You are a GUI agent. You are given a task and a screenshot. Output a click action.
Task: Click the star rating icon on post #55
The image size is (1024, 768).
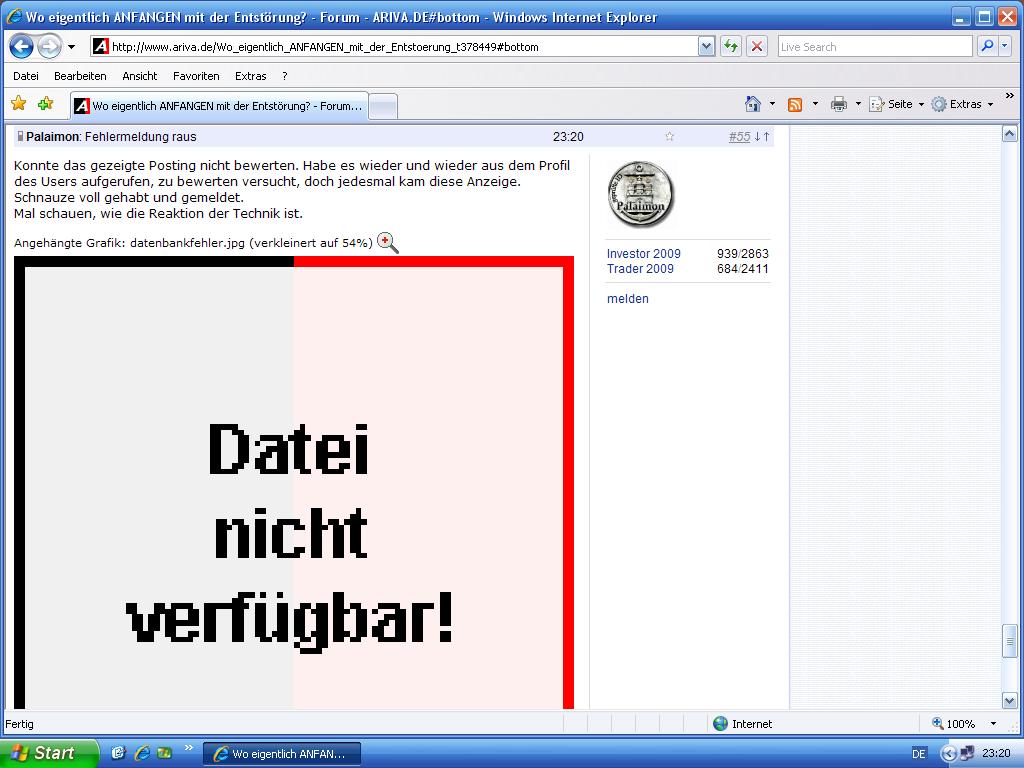668,137
